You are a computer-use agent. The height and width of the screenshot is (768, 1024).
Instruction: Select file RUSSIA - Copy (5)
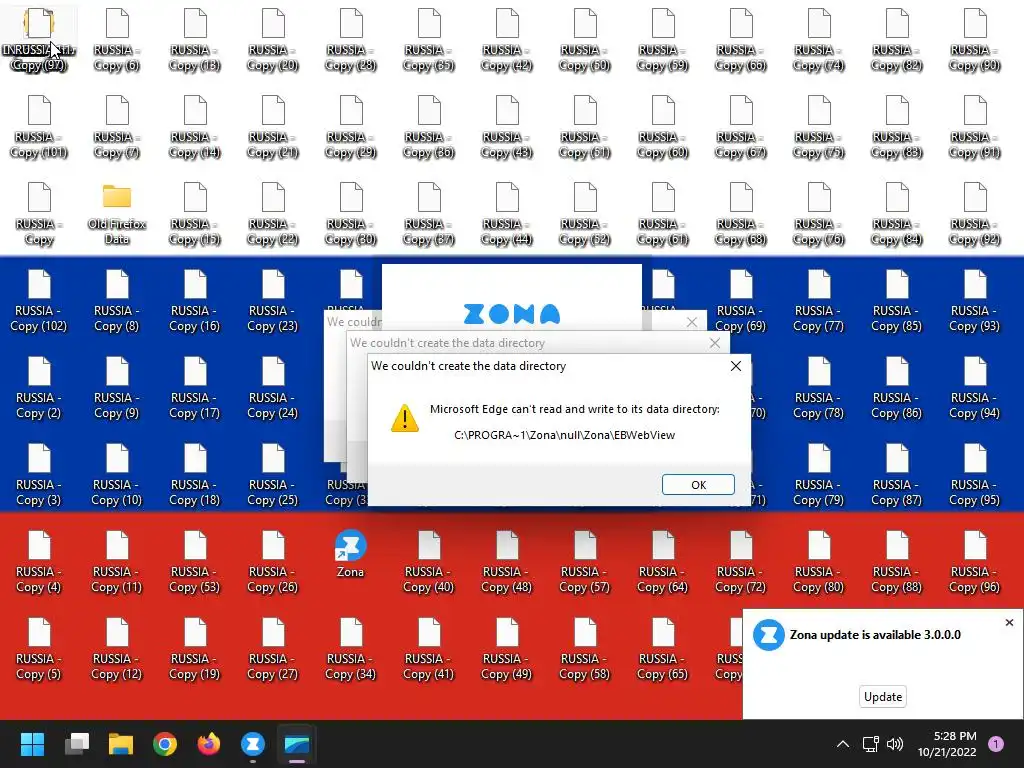pos(39,648)
